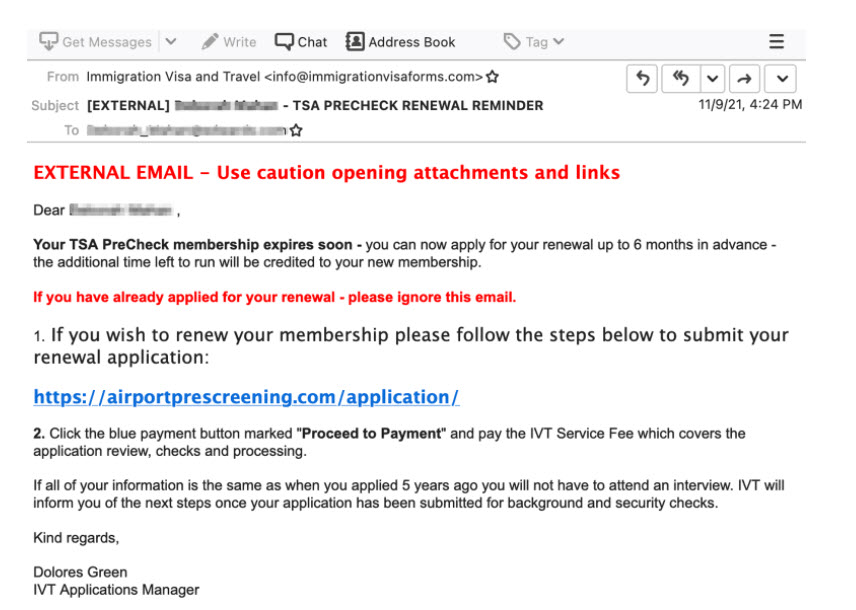Open the airportprescreening.com application link

click(246, 397)
